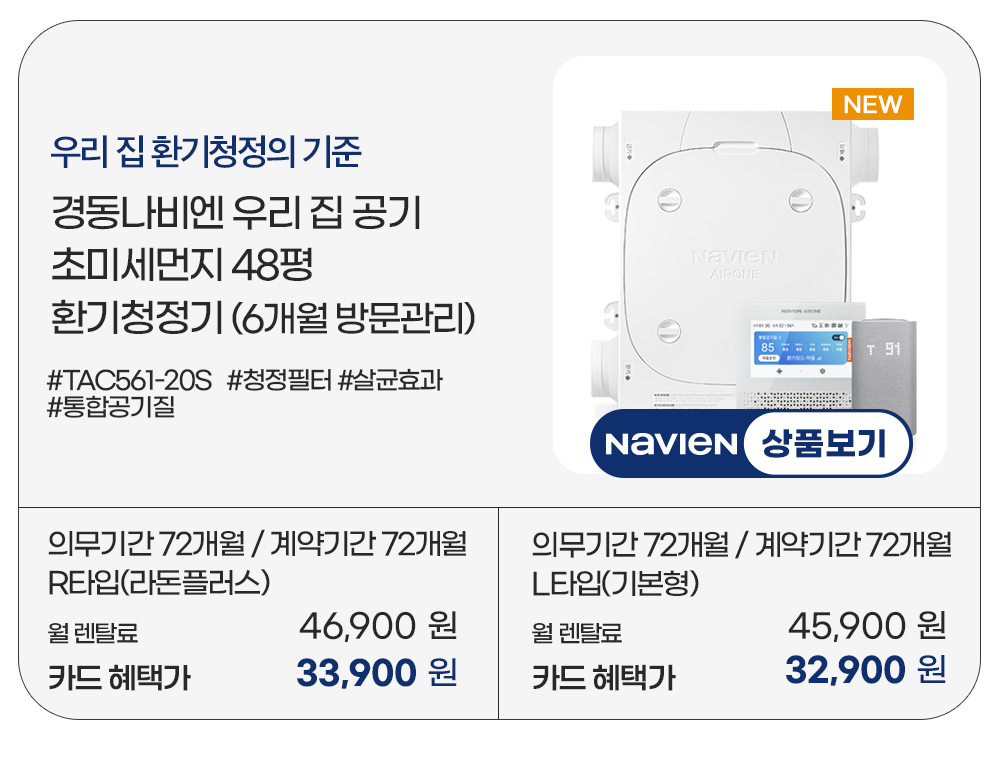Viewport: 1000px width, 763px height.
Task: Click the 경동나비엔 우리 집 공기 title line
Action: [x=236, y=215]
